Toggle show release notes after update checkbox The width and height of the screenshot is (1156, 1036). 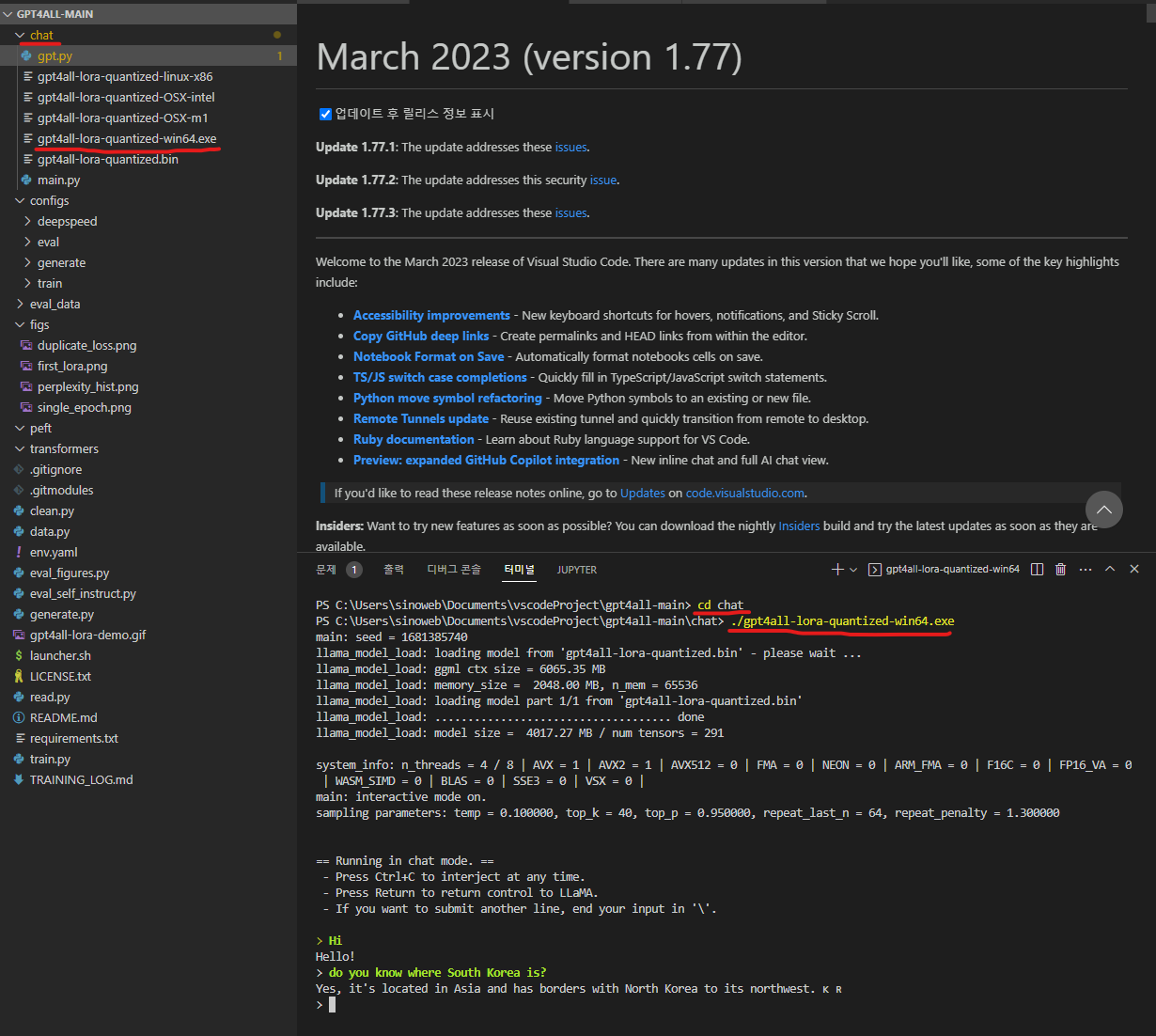click(325, 114)
